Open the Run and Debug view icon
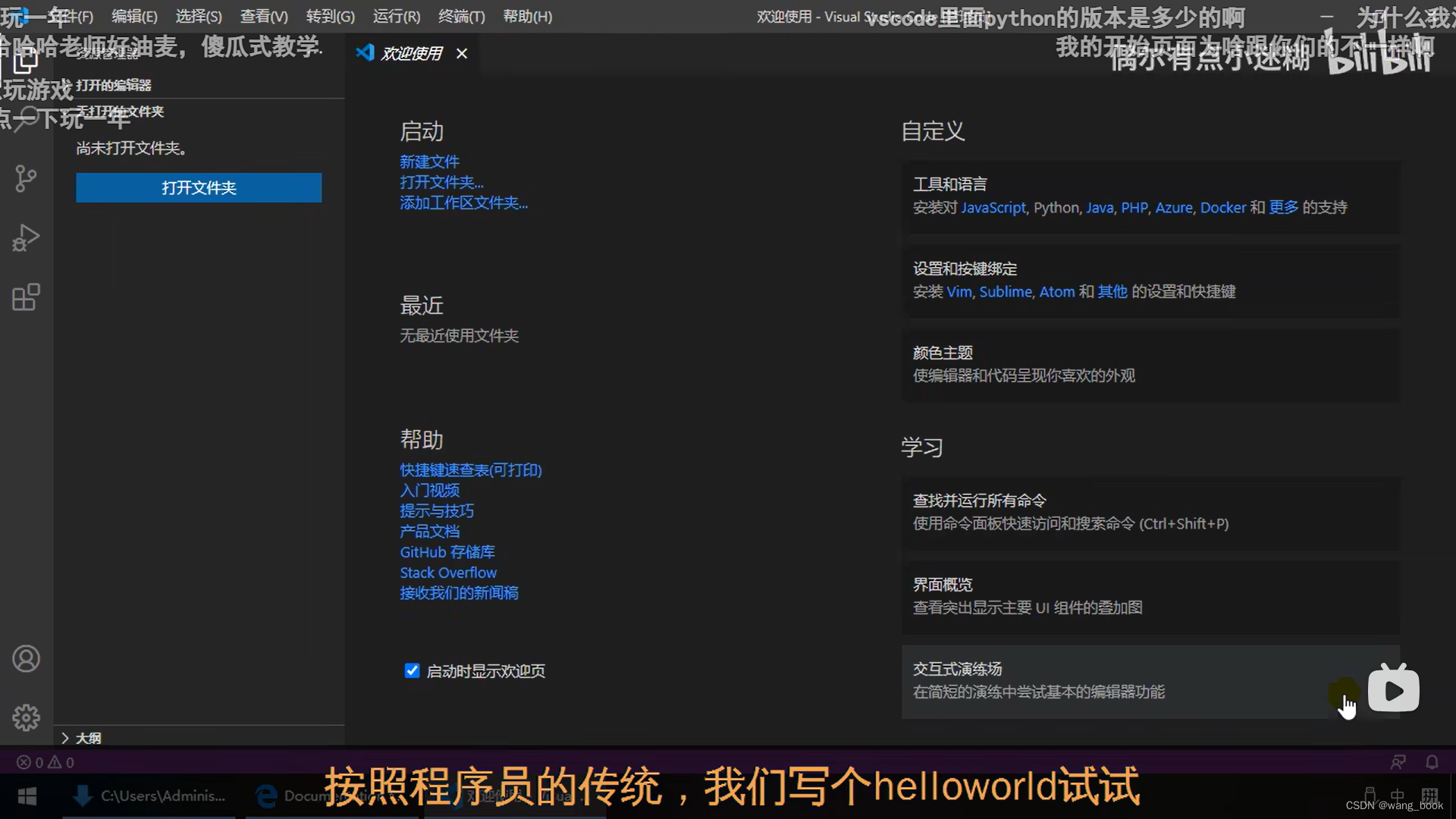The height and width of the screenshot is (819, 1456). [x=26, y=237]
